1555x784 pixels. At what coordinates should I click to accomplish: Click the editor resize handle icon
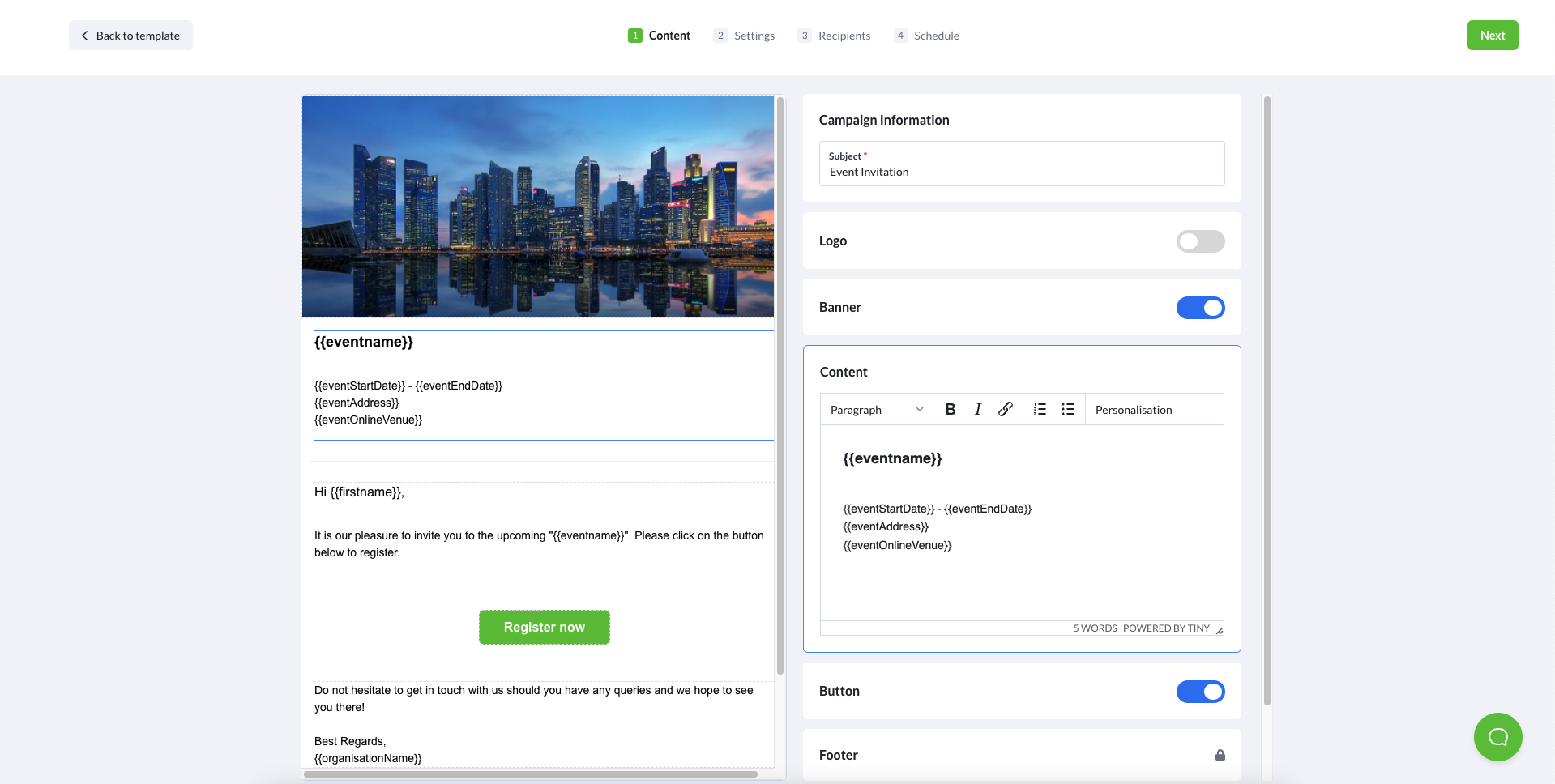click(x=1219, y=630)
